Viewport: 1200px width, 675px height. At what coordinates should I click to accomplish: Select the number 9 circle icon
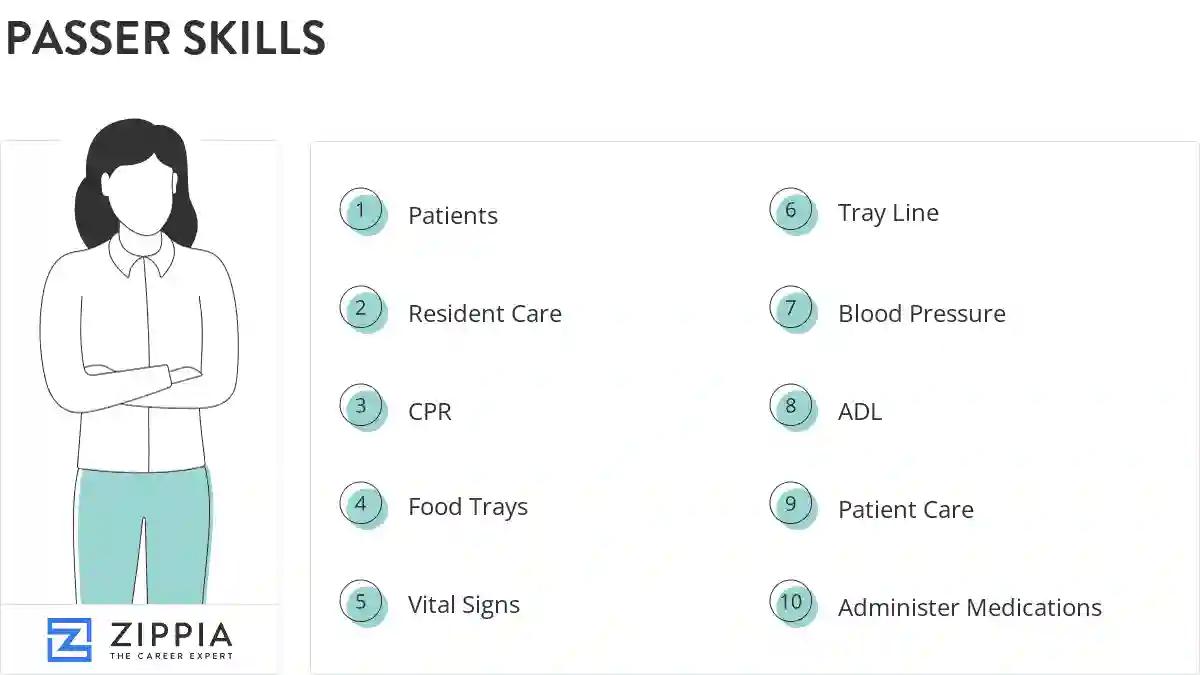tap(792, 505)
